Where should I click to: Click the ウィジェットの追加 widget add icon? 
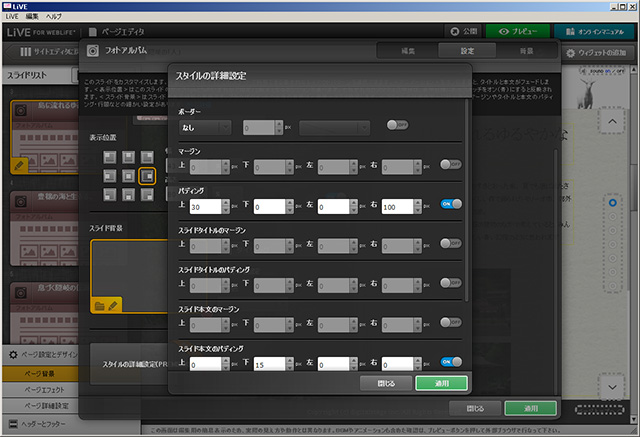pos(571,51)
